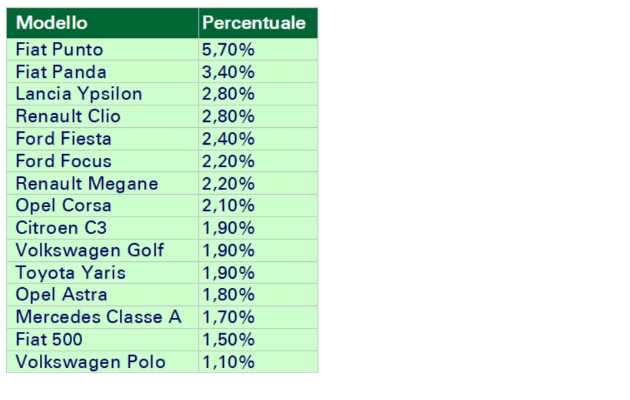Click the Opel Astra cell
The height and width of the screenshot is (400, 630).
click(101, 295)
